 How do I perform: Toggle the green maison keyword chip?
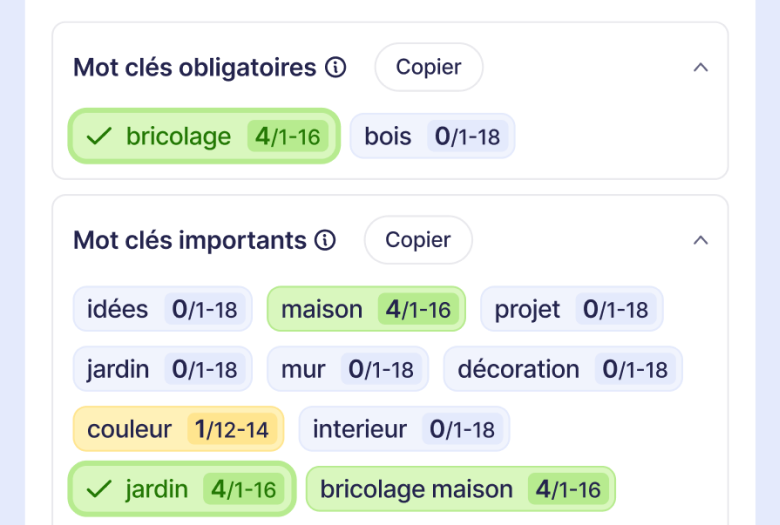(x=367, y=309)
